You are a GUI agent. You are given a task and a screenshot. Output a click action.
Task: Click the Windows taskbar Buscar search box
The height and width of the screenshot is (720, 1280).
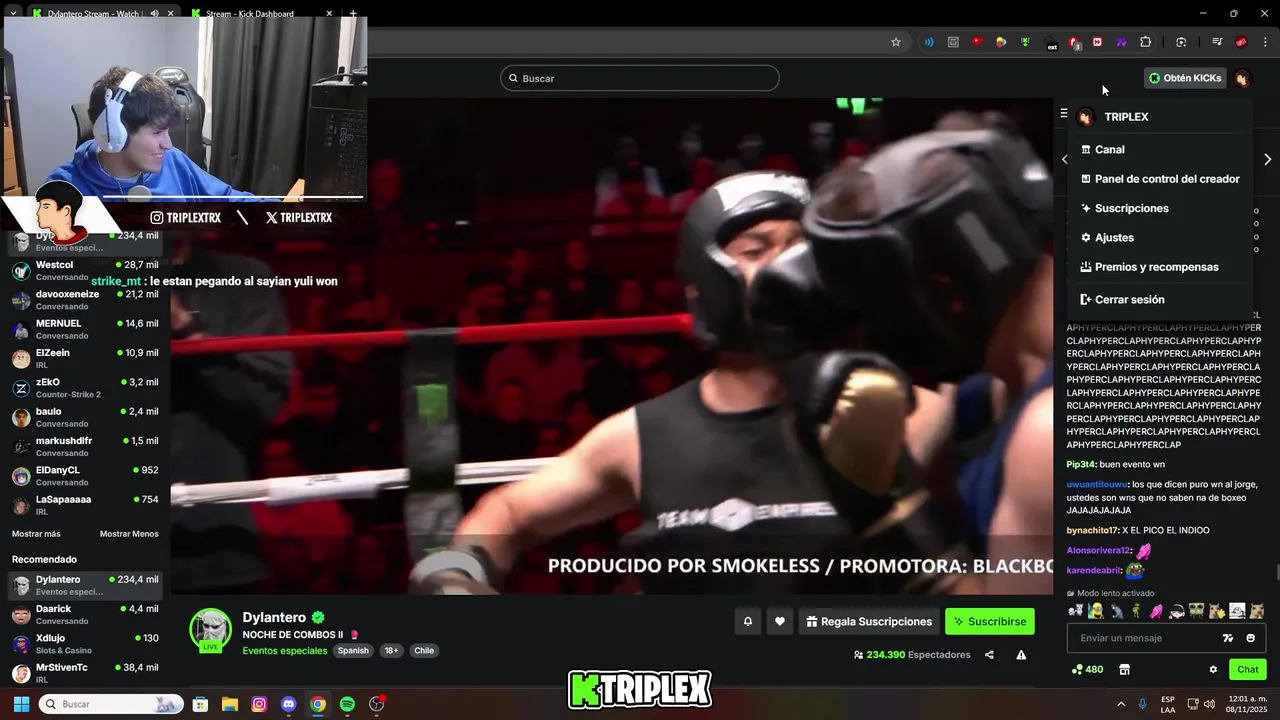tap(112, 704)
